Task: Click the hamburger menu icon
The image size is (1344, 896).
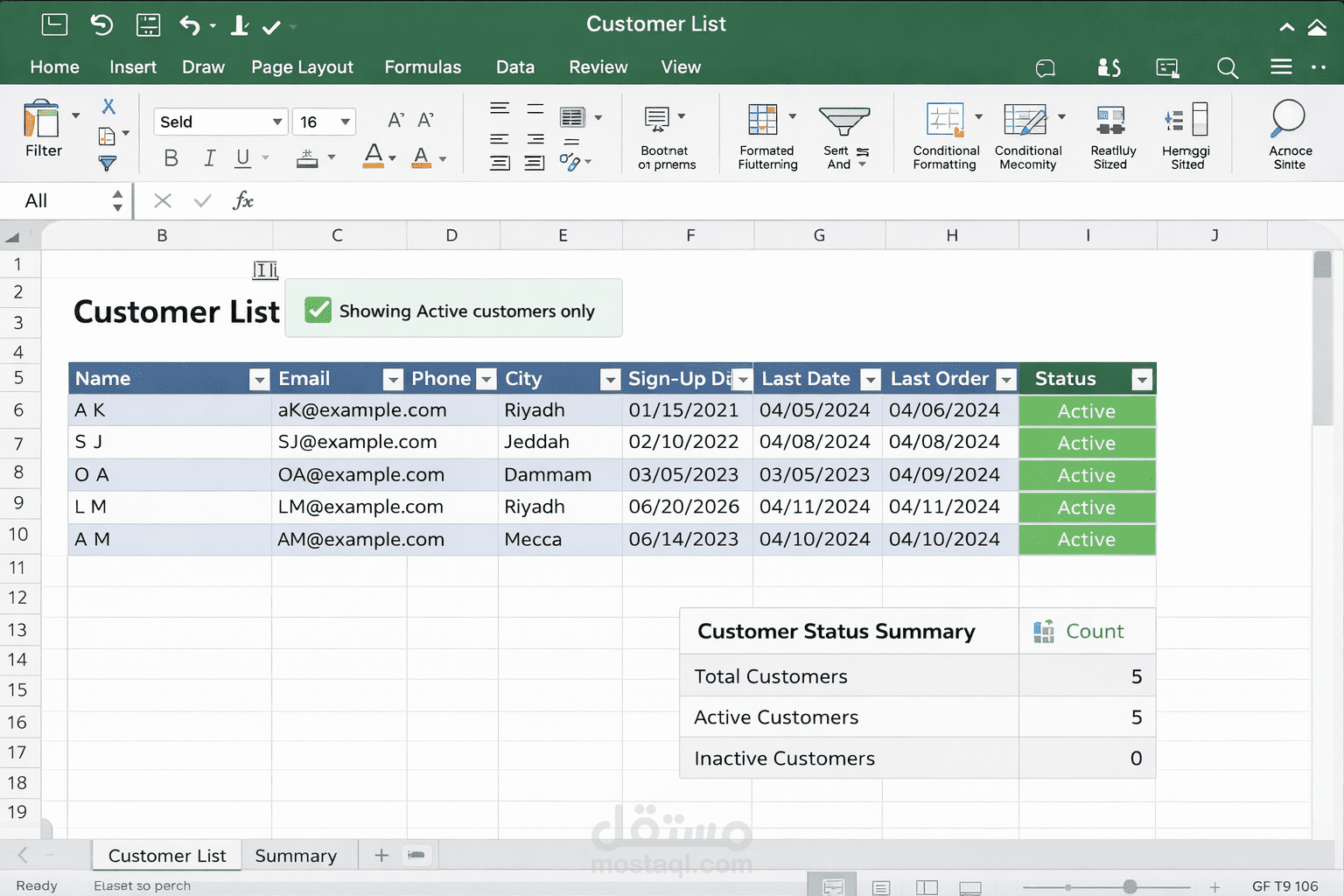Action: pyautogui.click(x=1281, y=67)
